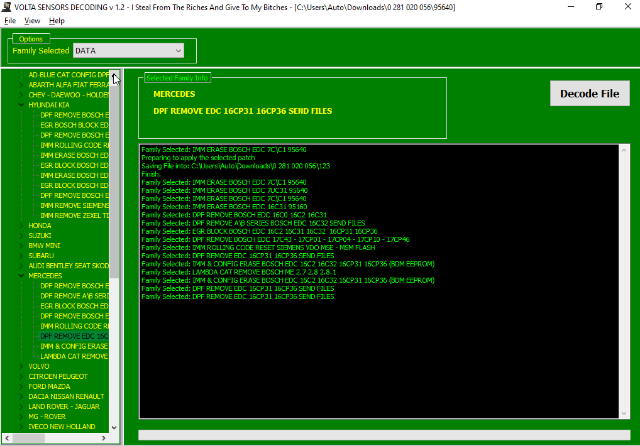Select AD-BLUE CAT CONFIG DPF tree item
The width and height of the screenshot is (640, 446).
(x=69, y=75)
